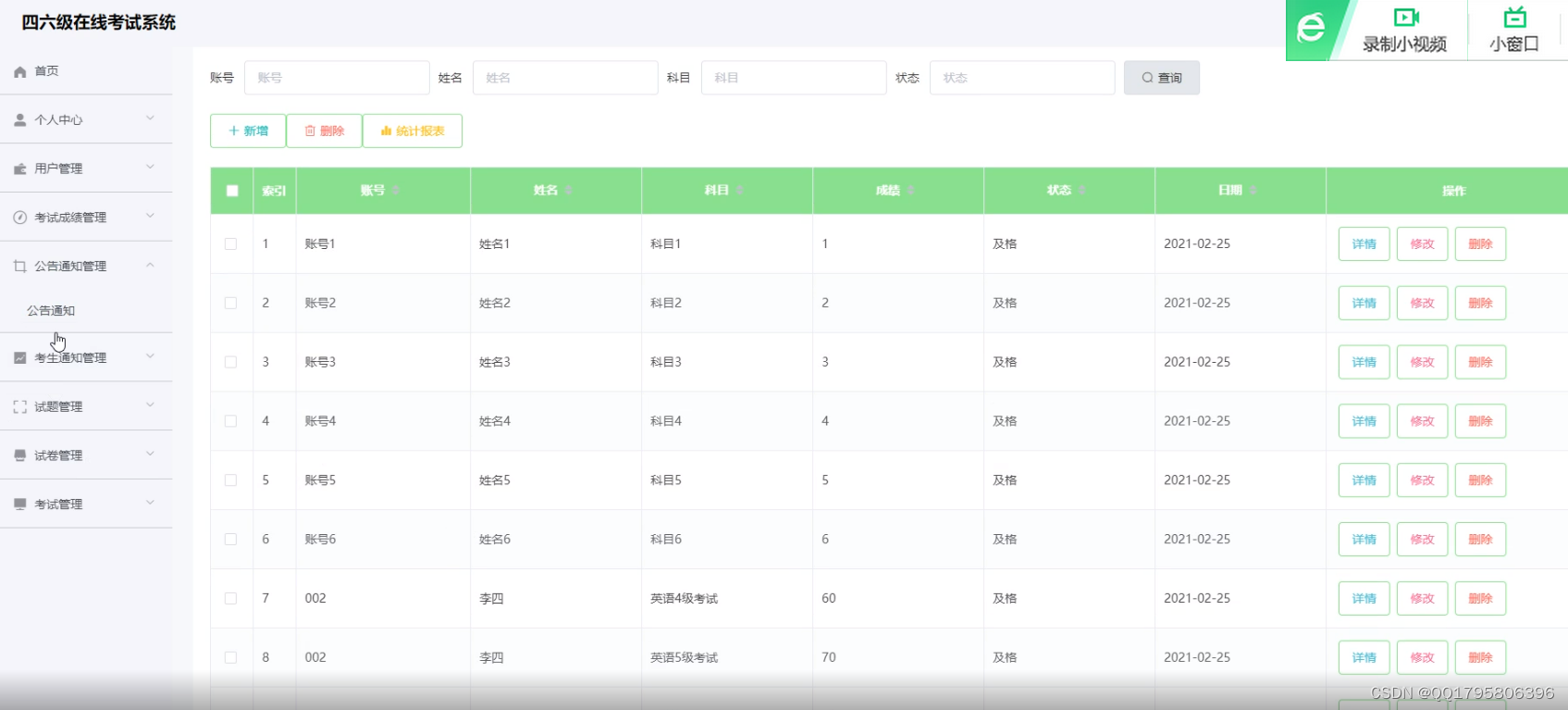Click the person icon for 个人中心

20,119
